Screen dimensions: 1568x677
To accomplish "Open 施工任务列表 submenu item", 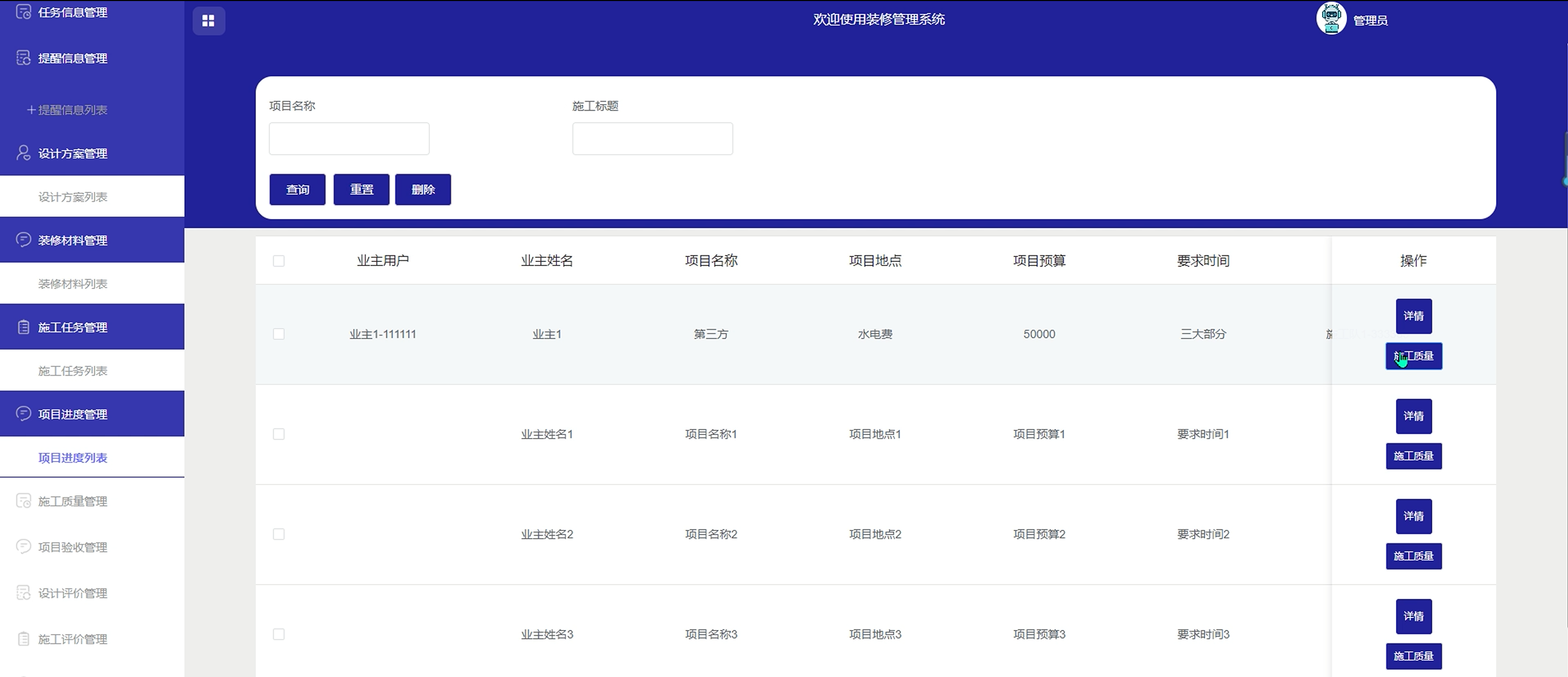I will coord(73,371).
